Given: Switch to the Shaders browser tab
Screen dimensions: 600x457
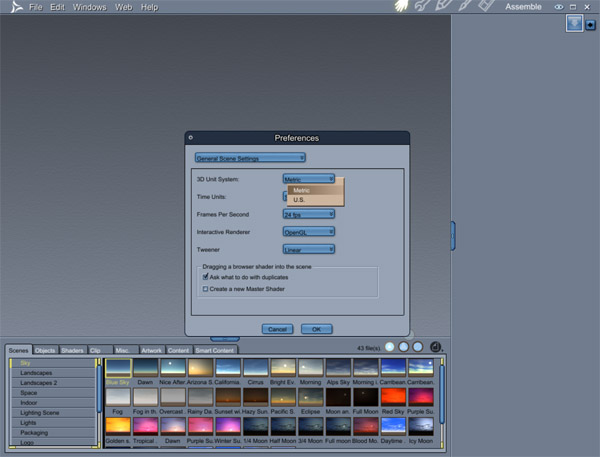Looking at the screenshot, I should pos(72,350).
